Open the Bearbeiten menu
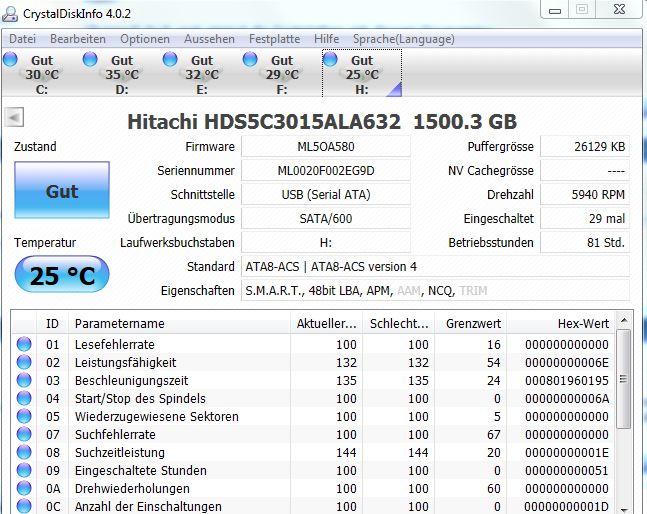The height and width of the screenshot is (514, 647). click(x=78, y=39)
